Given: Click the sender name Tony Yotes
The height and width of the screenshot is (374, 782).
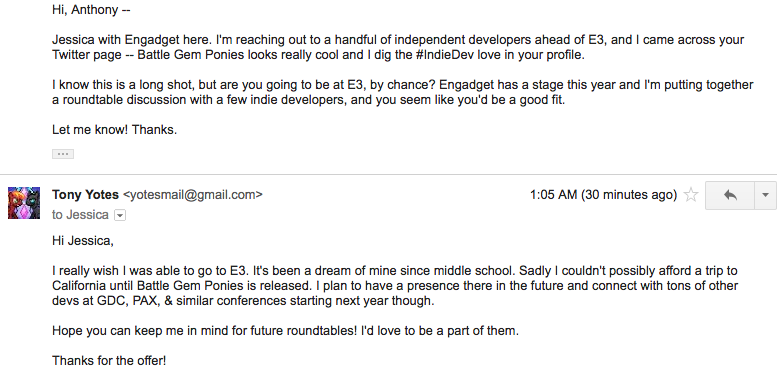Looking at the screenshot, I should tap(85, 194).
